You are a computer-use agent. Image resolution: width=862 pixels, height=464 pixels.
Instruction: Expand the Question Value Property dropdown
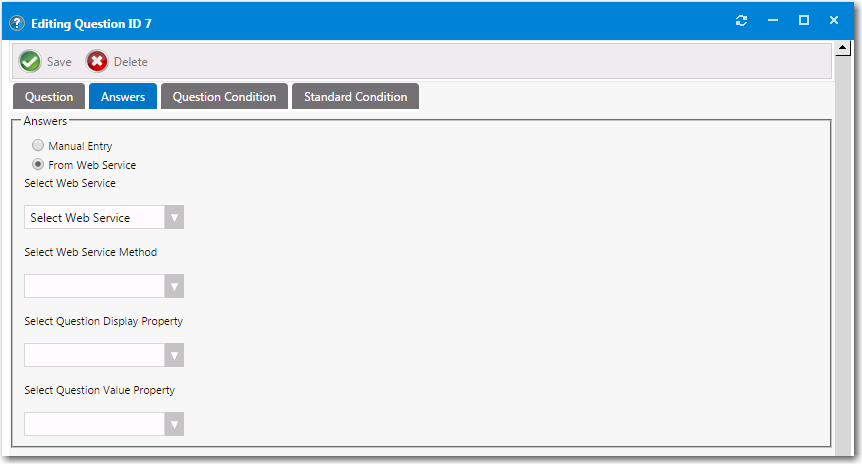pyautogui.click(x=104, y=424)
